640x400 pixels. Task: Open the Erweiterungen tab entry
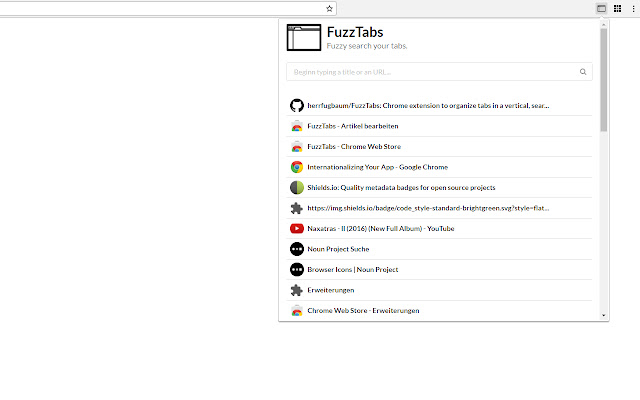tap(439, 290)
